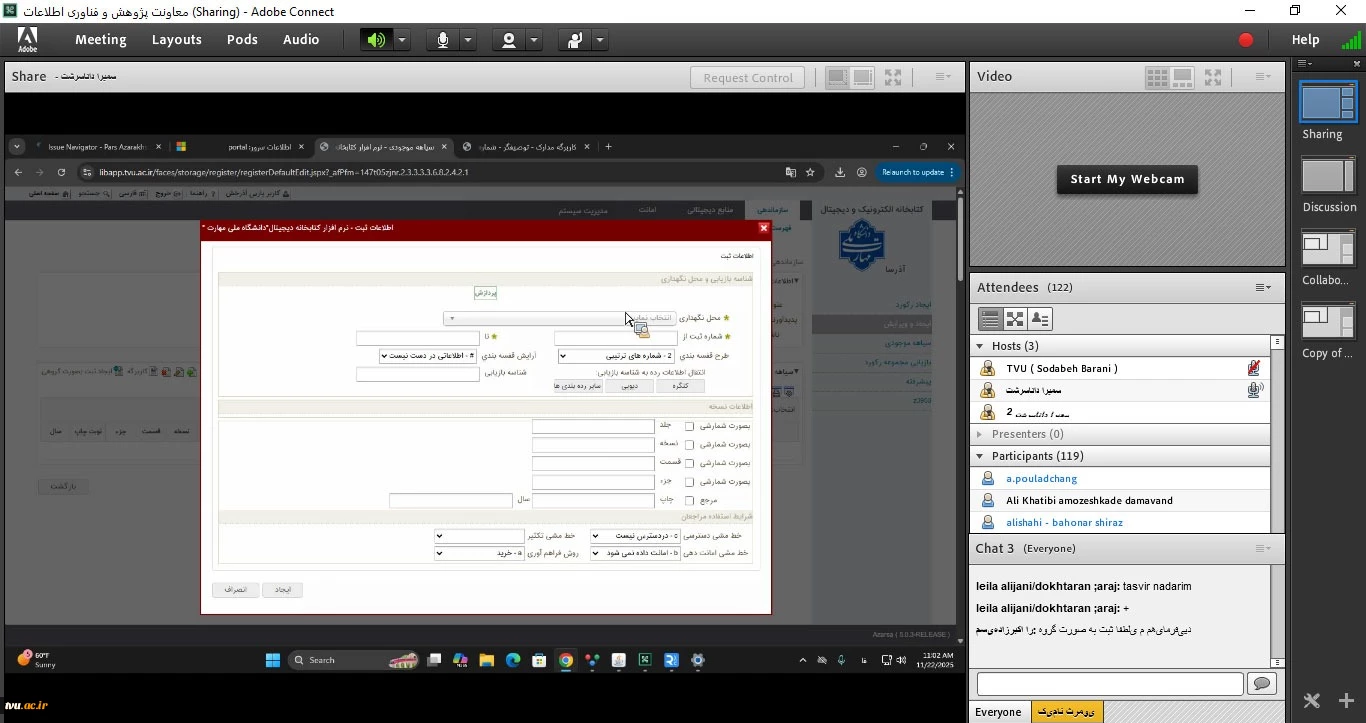The height and width of the screenshot is (723, 1366).
Task: Open the Video pod options menu
Action: tap(1263, 77)
